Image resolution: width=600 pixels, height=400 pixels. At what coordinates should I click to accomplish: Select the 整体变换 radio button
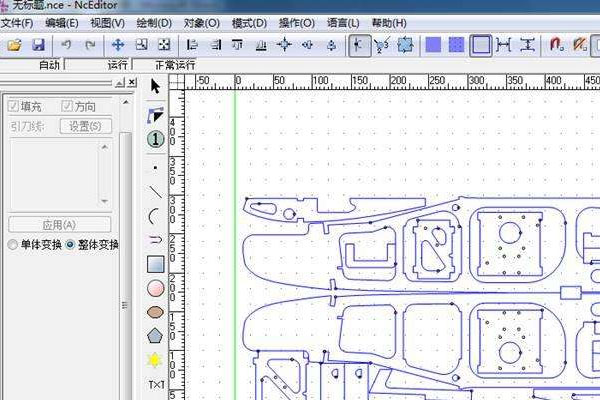70,244
